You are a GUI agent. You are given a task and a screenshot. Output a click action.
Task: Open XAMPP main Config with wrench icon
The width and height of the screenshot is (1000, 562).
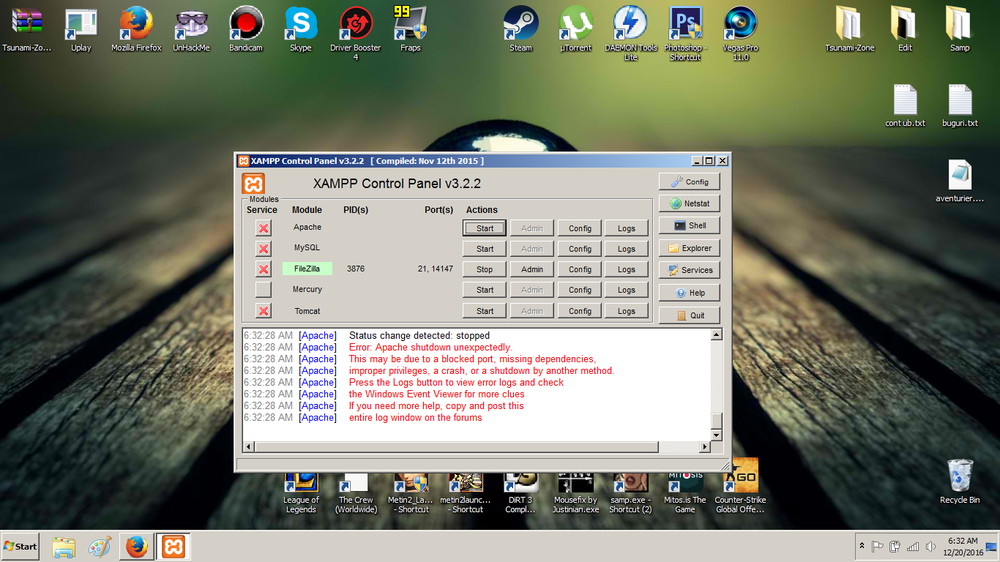(689, 182)
